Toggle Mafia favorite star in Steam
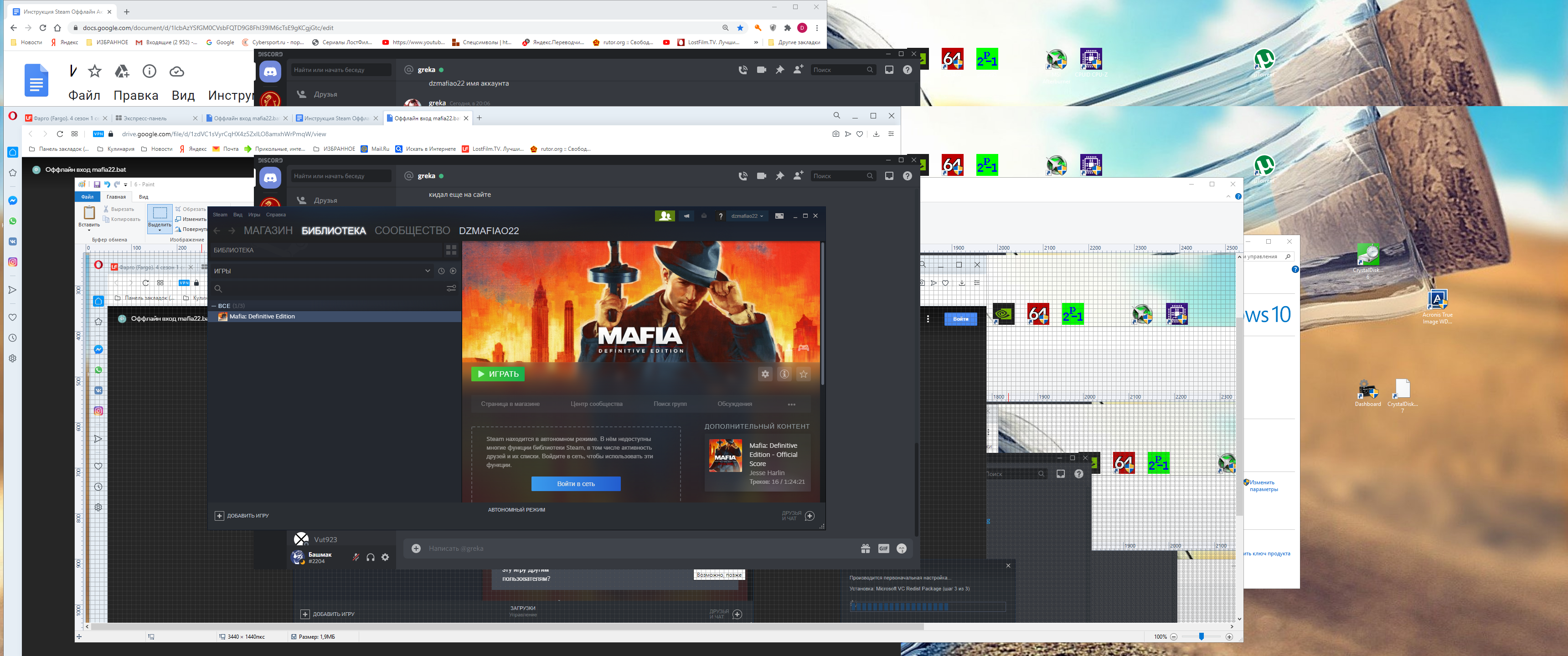The height and width of the screenshot is (656, 1568). tap(804, 374)
